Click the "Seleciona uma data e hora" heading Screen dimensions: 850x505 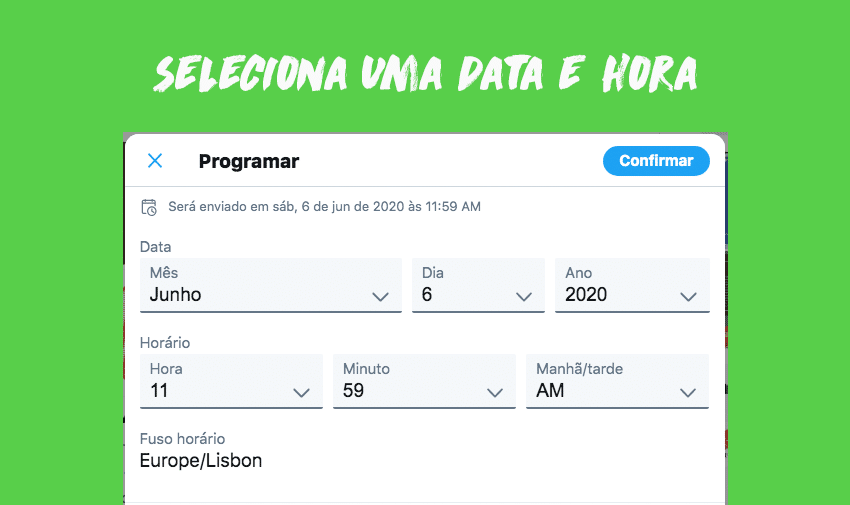[425, 72]
